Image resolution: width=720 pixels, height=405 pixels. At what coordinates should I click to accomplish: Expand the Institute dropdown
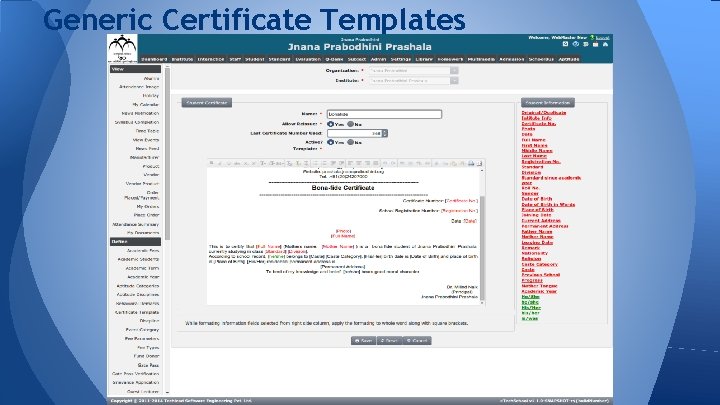[454, 81]
